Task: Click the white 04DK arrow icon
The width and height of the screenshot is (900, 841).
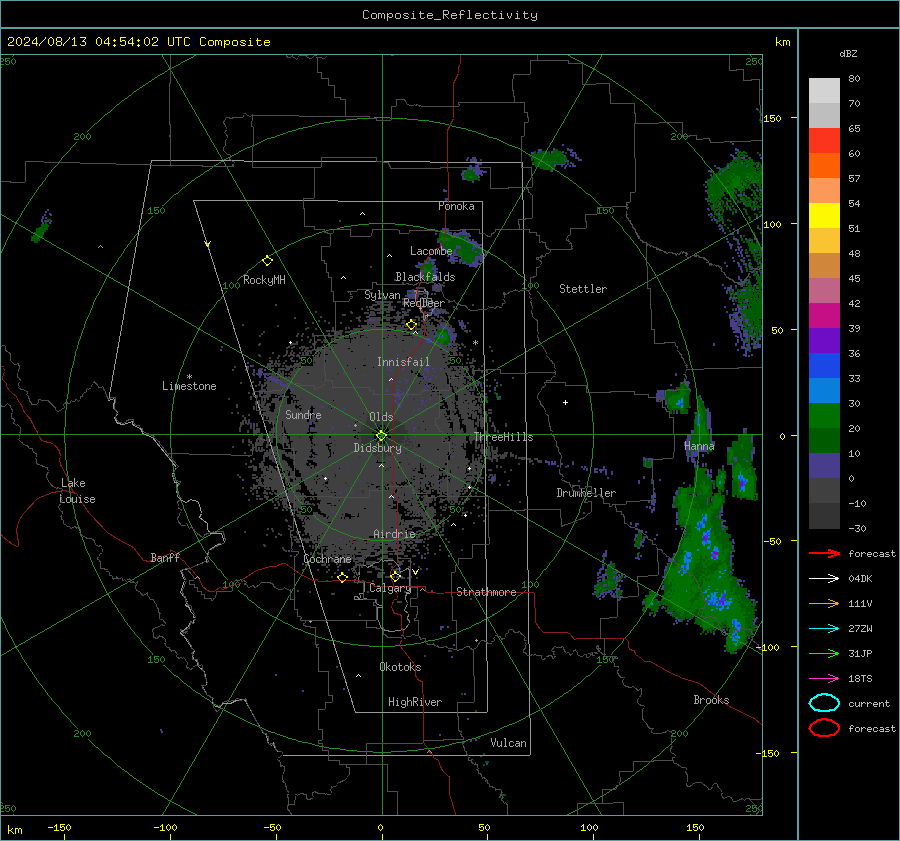Action: pos(824,578)
